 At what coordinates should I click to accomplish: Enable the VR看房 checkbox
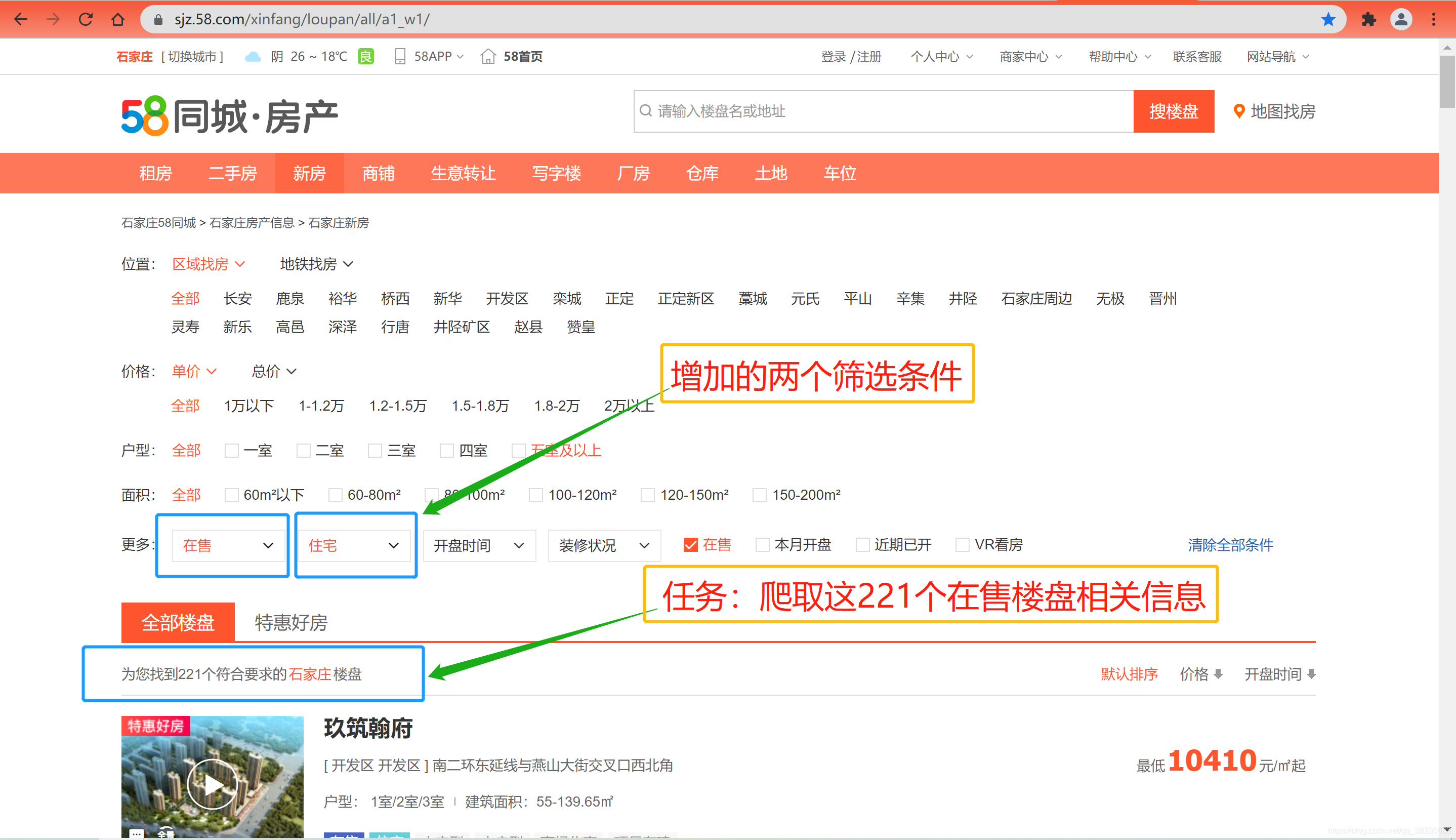(x=962, y=545)
